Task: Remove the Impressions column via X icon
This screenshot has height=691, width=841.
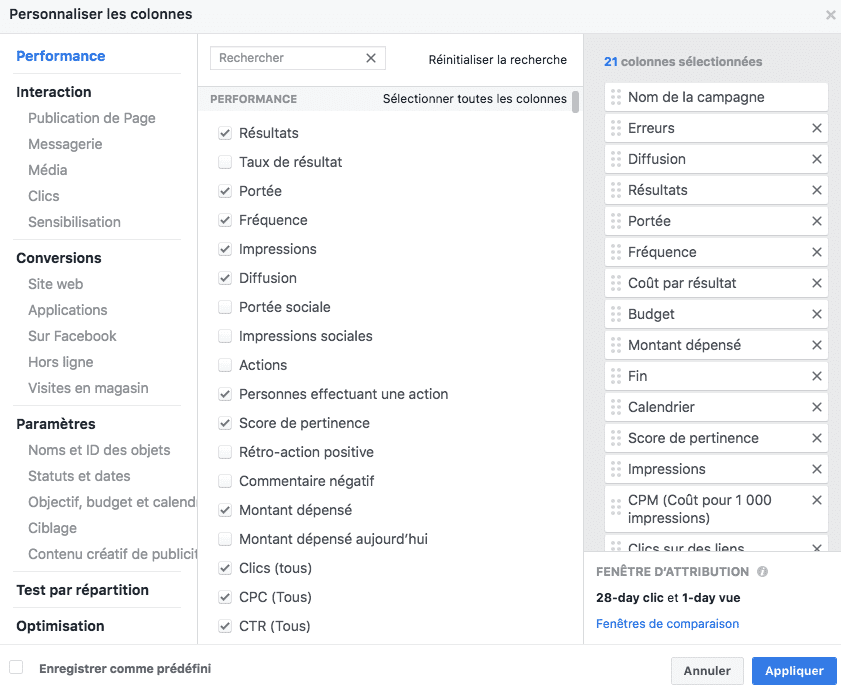Action: (x=817, y=468)
